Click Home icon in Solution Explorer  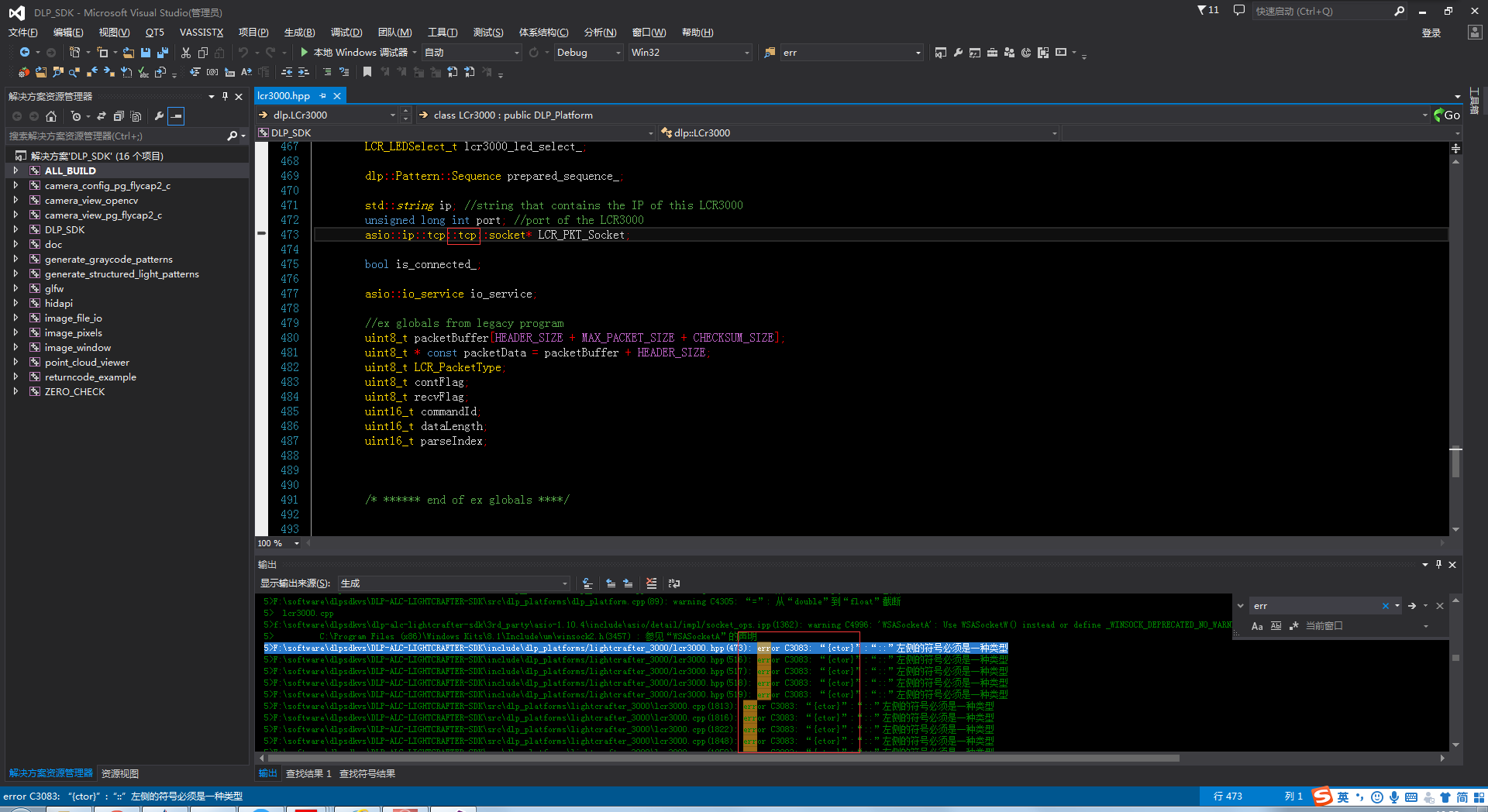51,116
